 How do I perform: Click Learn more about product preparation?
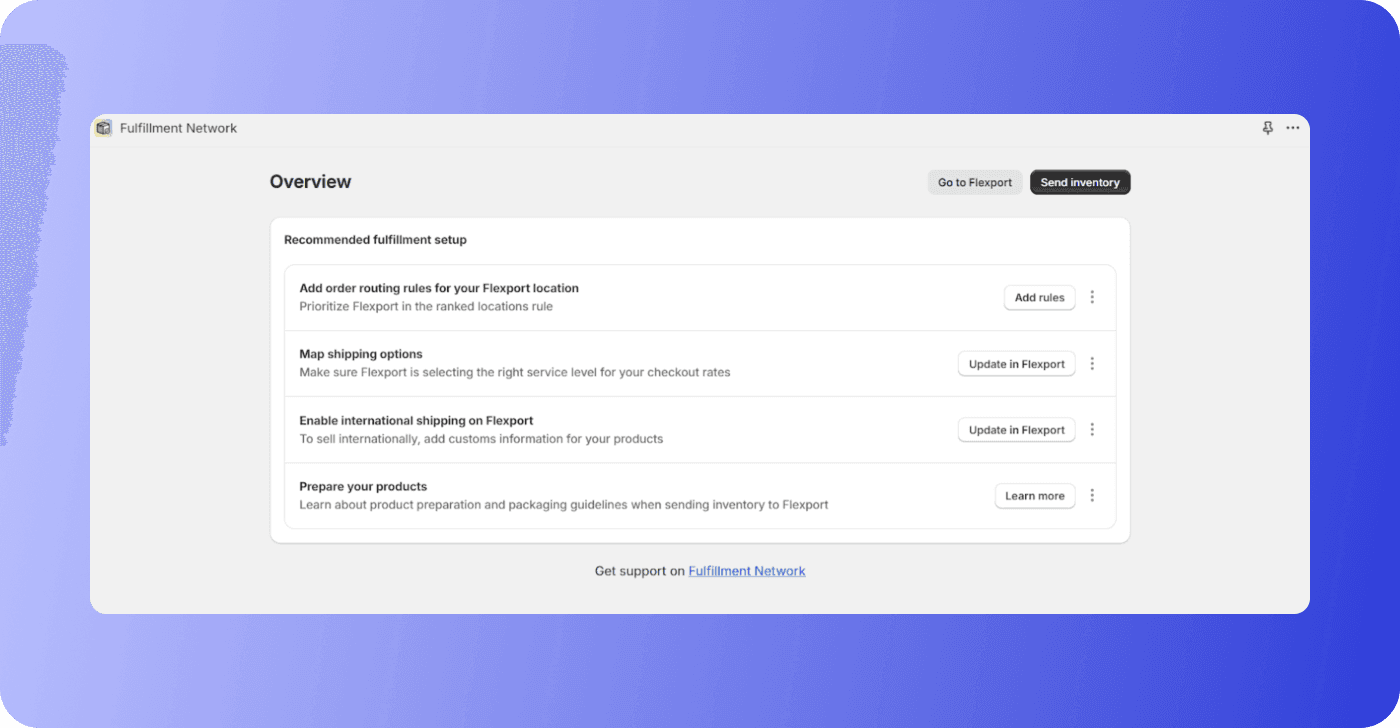1035,495
